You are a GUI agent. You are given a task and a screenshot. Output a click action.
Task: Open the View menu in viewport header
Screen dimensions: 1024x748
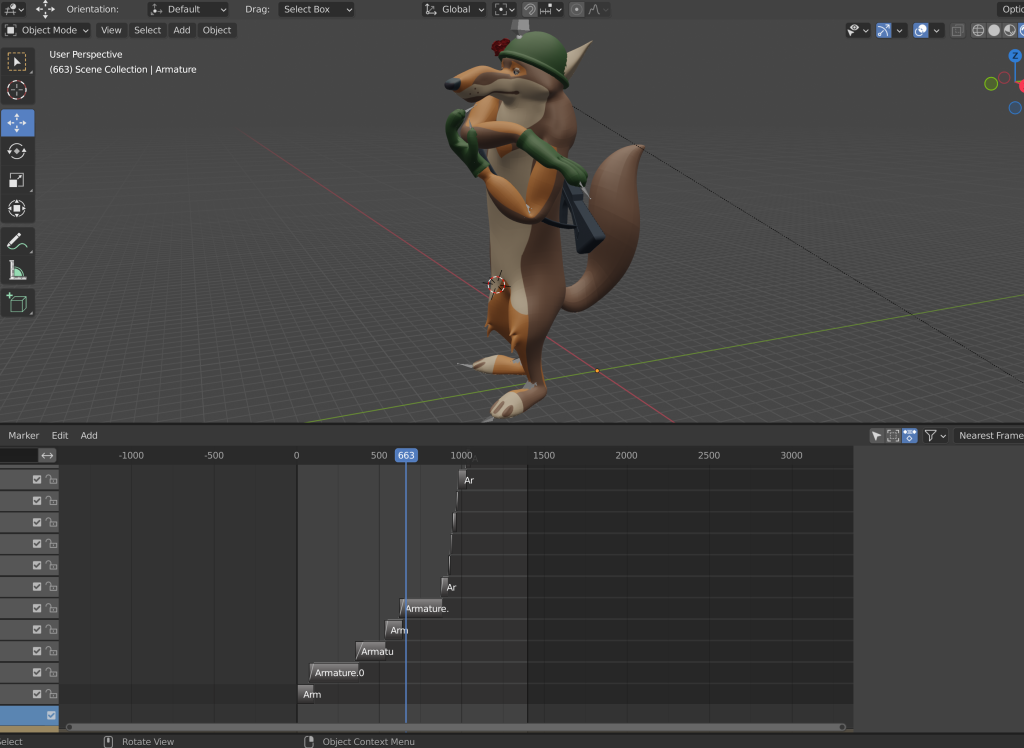point(111,30)
